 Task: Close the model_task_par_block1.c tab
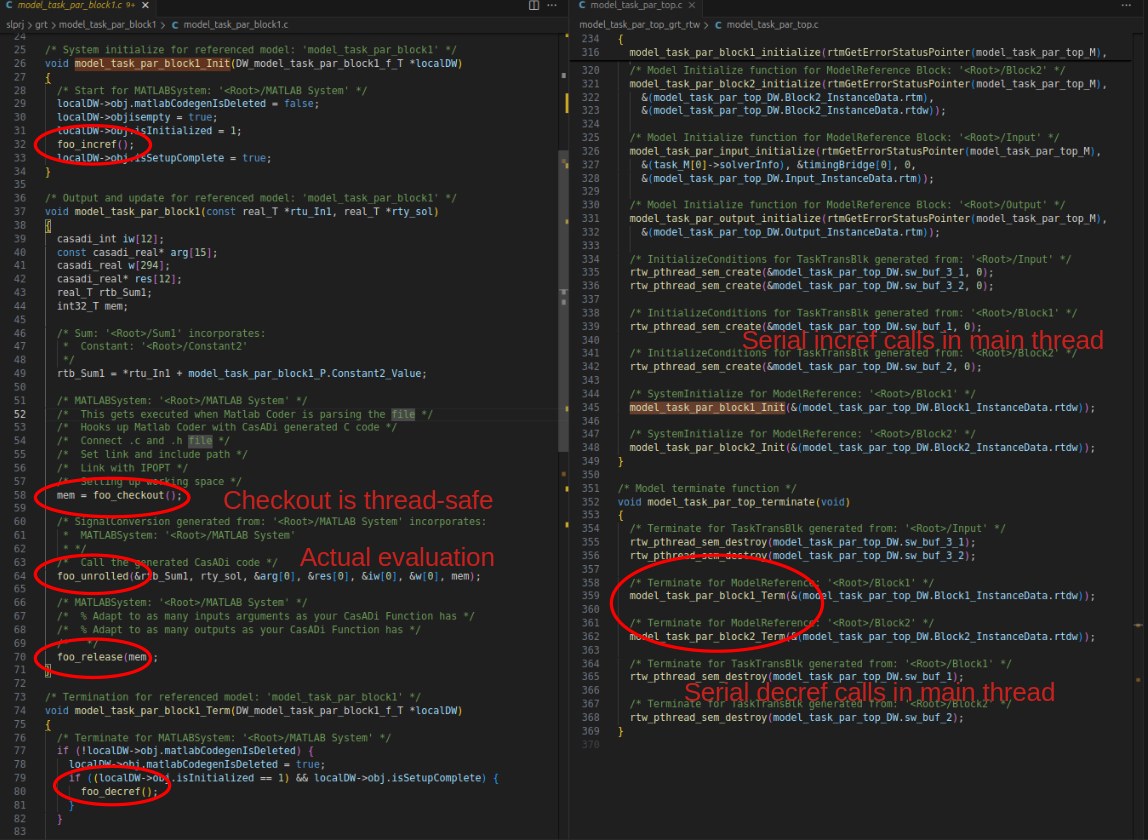[143, 6]
